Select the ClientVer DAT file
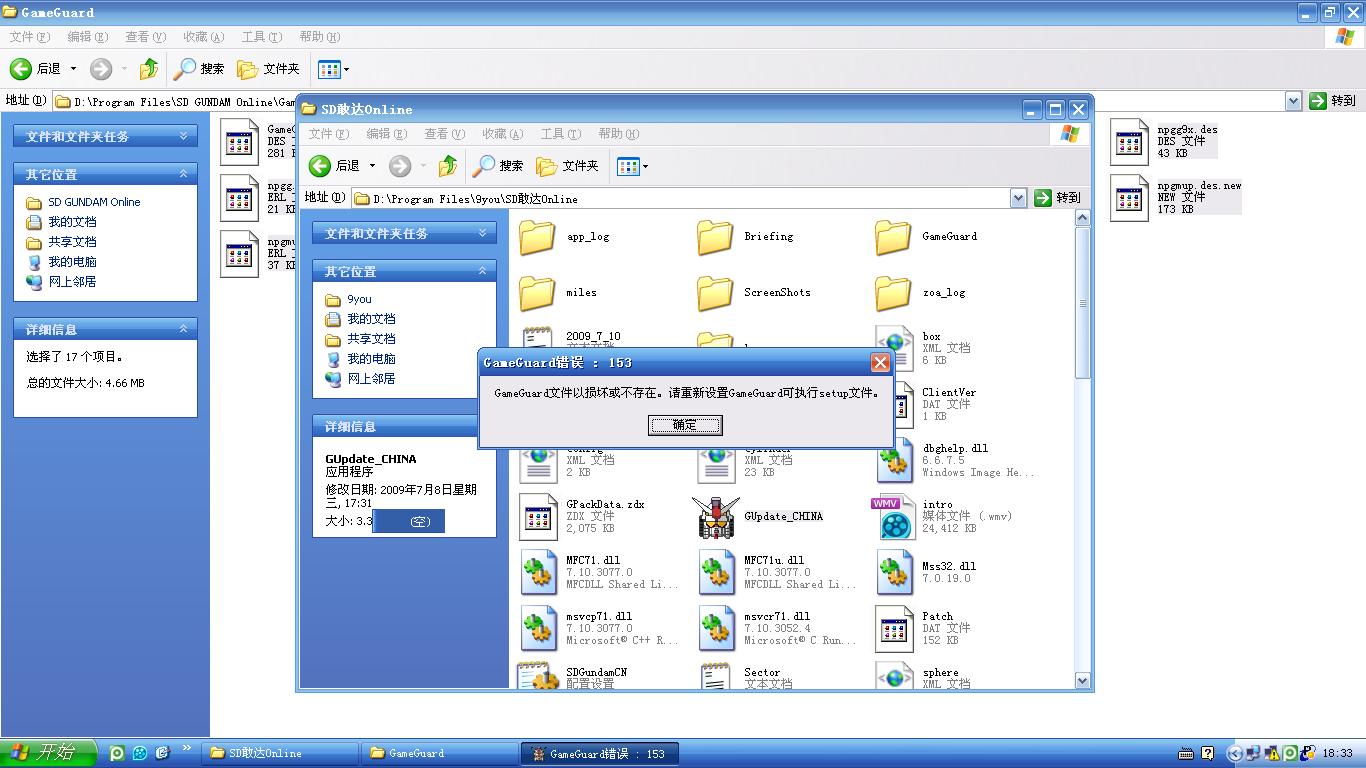The height and width of the screenshot is (768, 1366). click(903, 405)
